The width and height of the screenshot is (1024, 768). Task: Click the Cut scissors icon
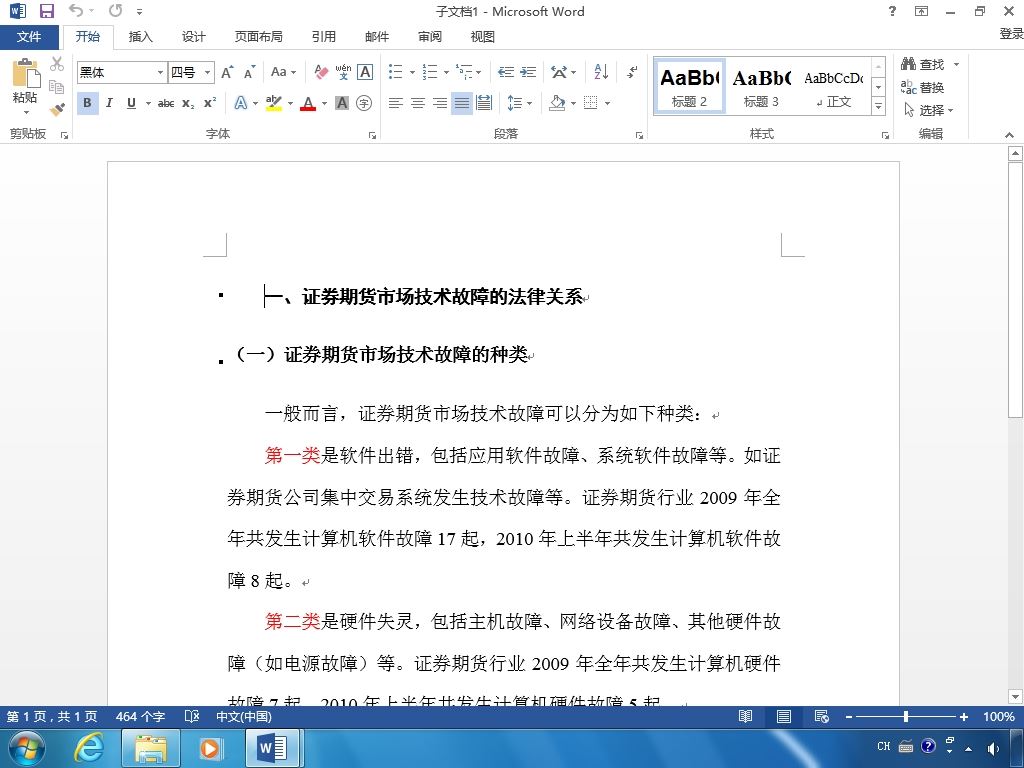tap(57, 63)
